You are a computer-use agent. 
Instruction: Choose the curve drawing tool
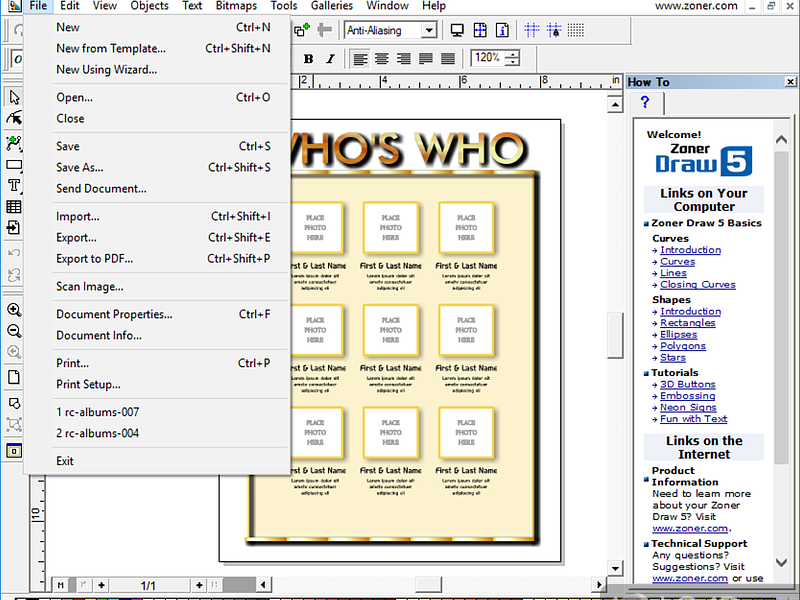(x=14, y=143)
